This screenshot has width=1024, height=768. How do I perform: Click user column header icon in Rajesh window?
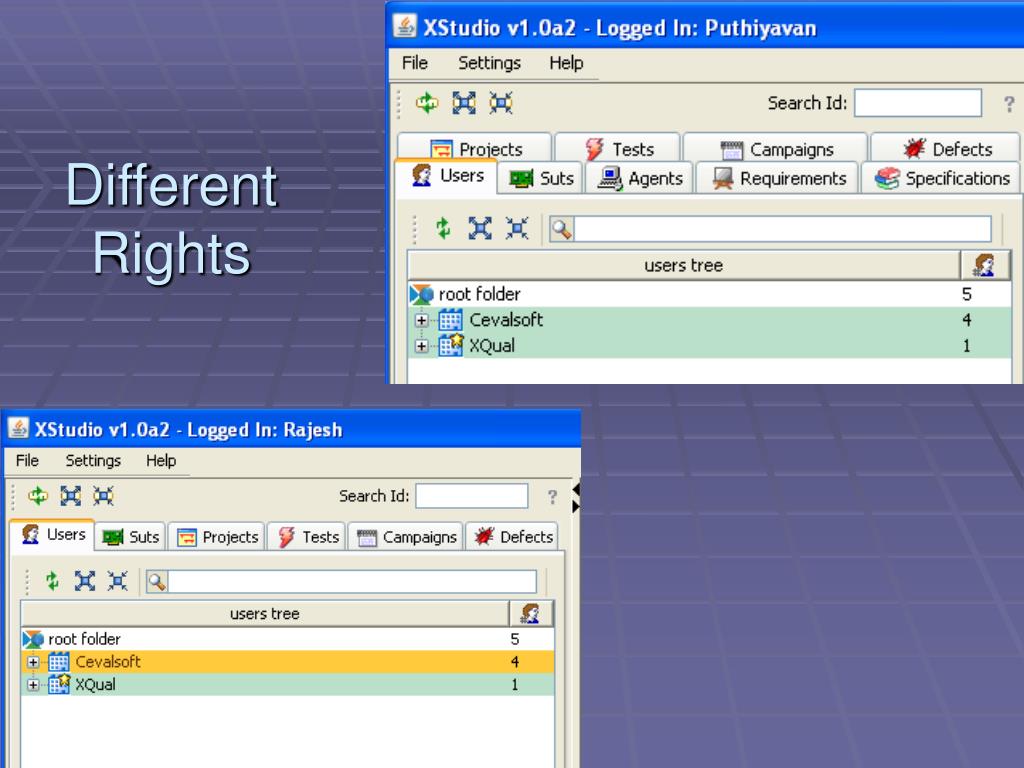click(531, 613)
